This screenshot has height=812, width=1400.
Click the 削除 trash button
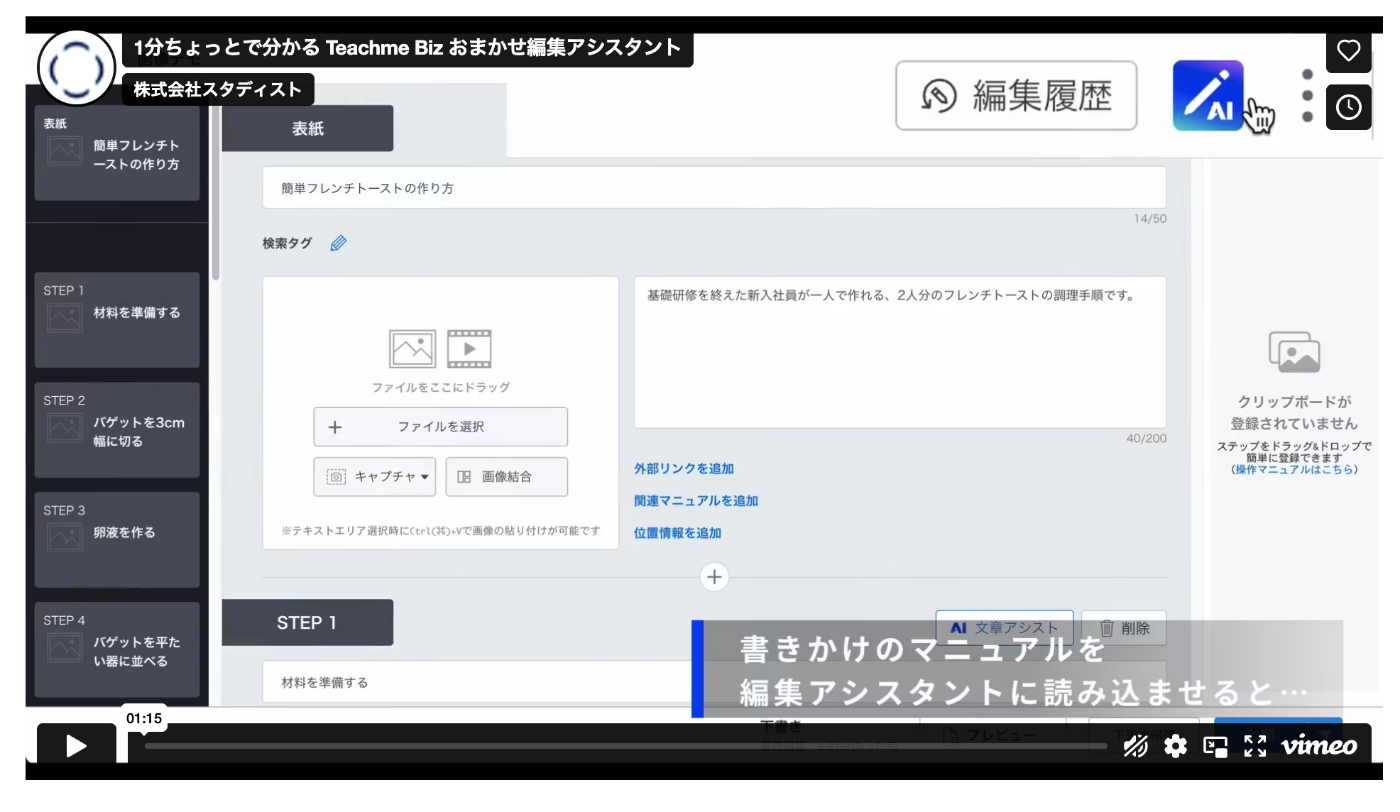(1124, 628)
